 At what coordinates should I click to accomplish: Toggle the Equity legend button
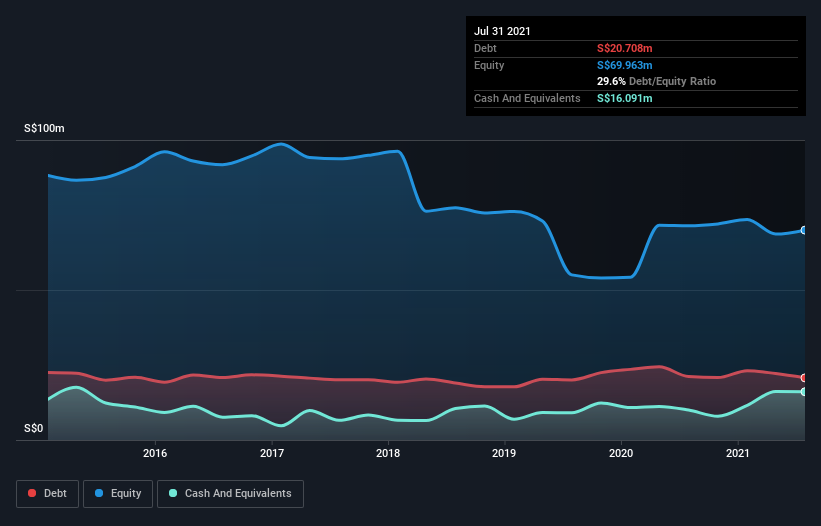point(118,494)
